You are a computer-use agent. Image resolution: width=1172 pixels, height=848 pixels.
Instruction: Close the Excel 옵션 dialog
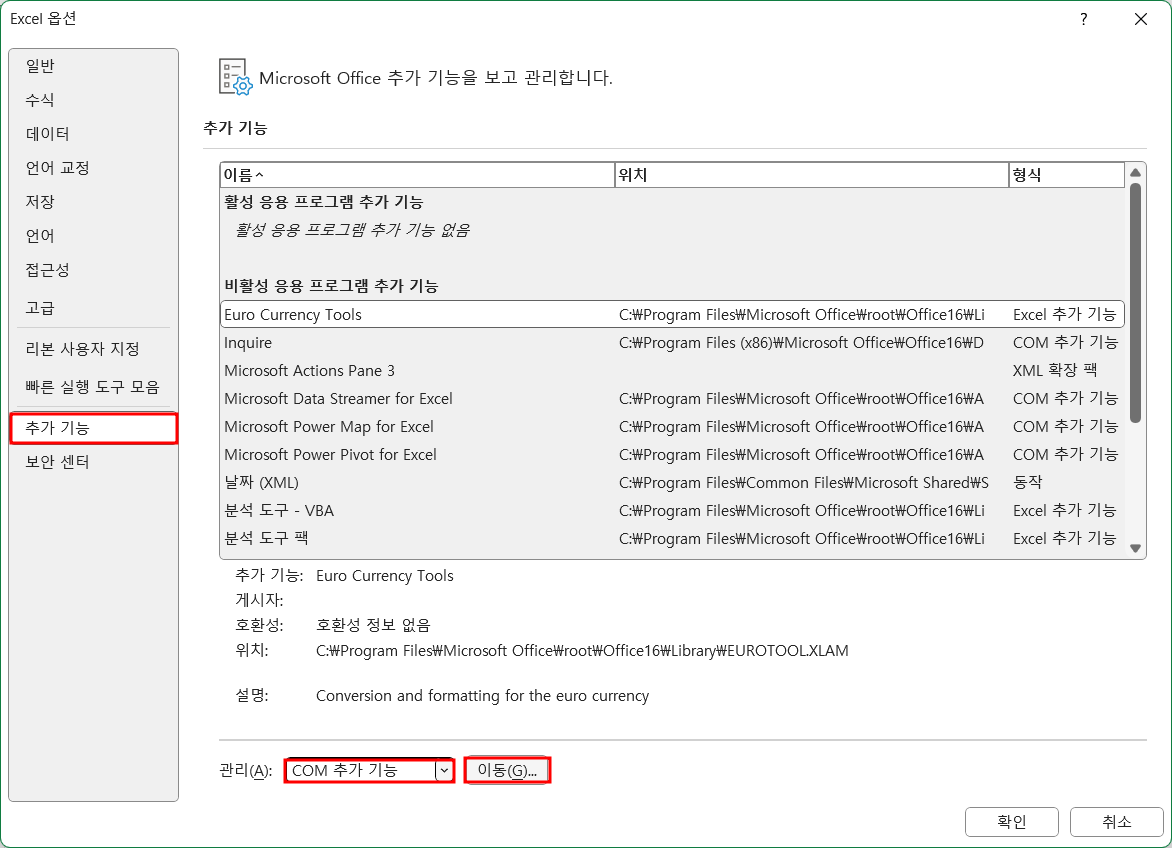click(x=1141, y=19)
